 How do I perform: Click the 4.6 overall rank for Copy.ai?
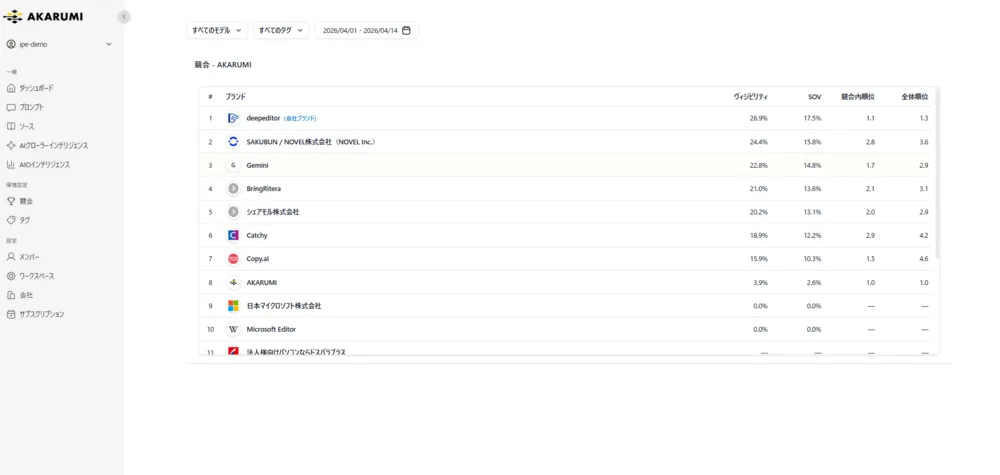pyautogui.click(x=924, y=259)
